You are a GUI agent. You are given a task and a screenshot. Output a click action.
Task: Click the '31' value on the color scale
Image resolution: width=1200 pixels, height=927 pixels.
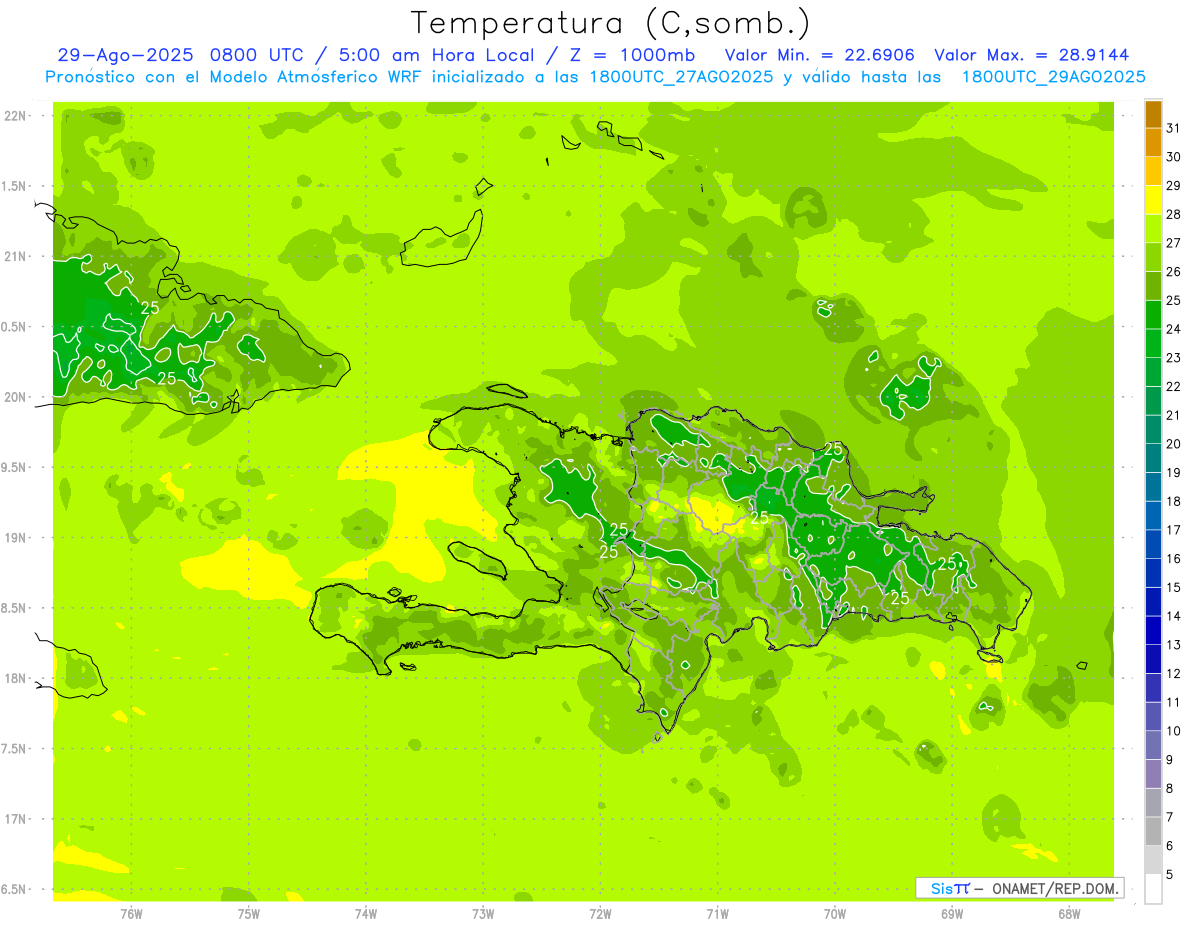click(1174, 128)
